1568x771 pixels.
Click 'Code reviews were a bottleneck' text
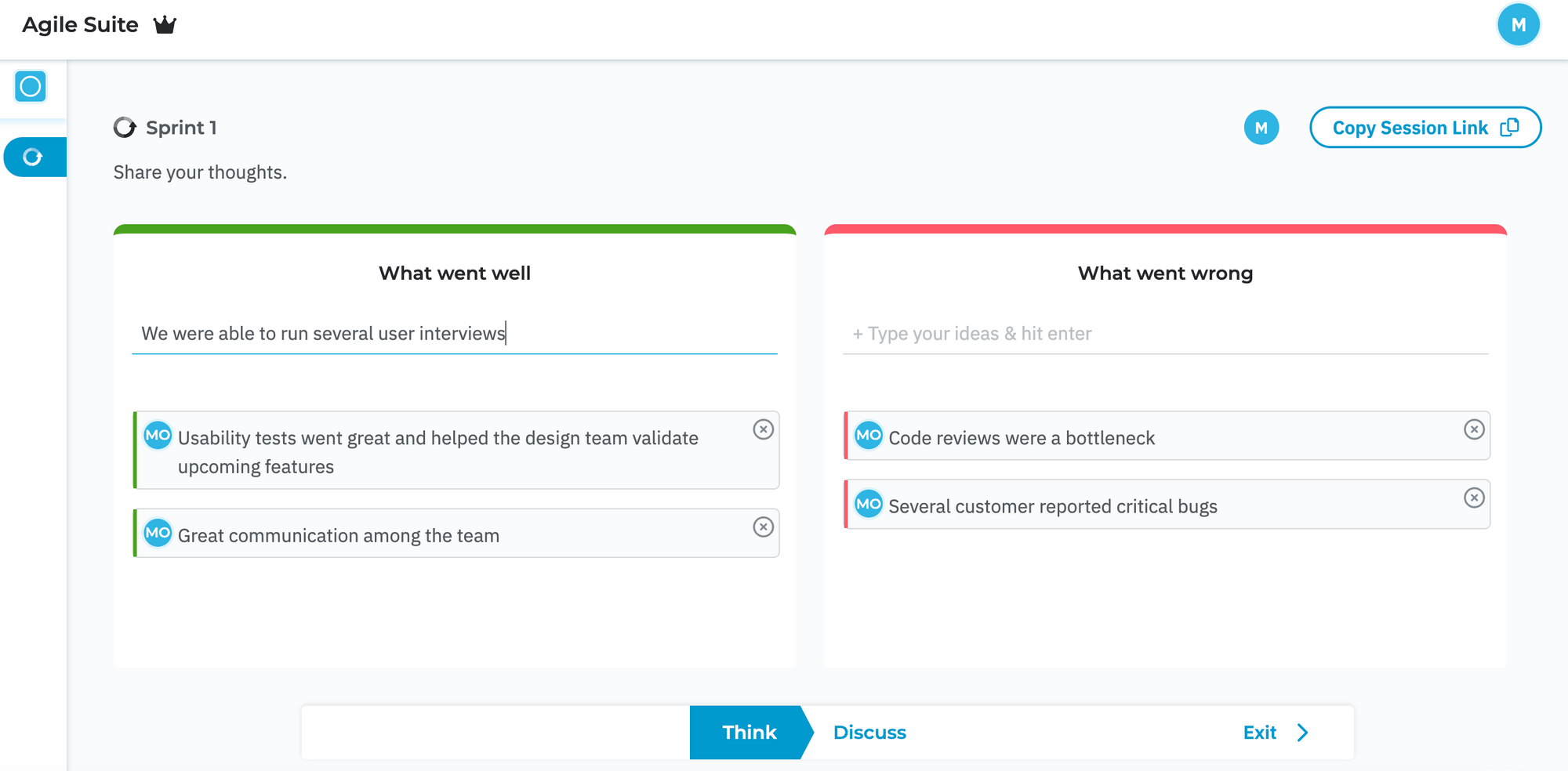click(x=1022, y=438)
